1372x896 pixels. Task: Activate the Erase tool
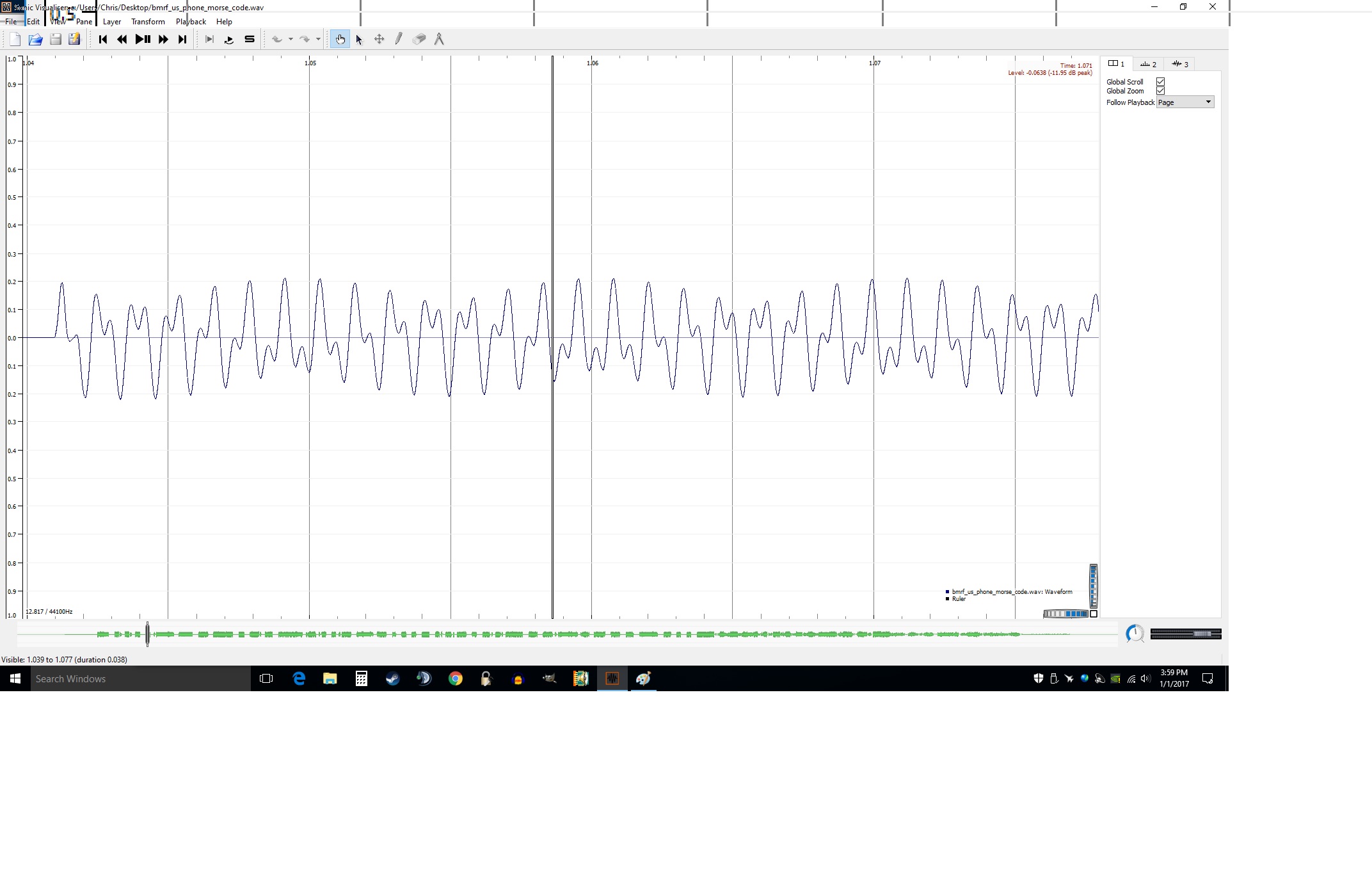pyautogui.click(x=419, y=40)
